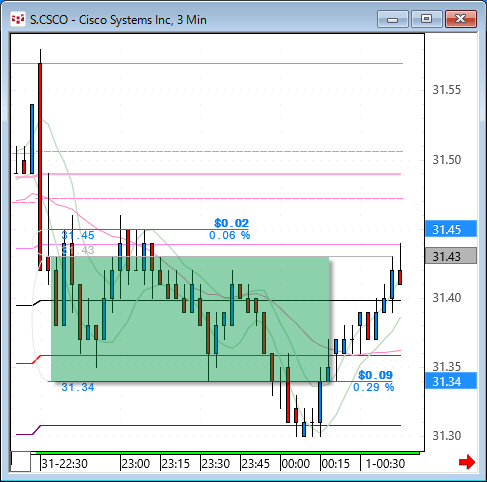Maximize the S.CSCO chart window
The image size is (487, 482).
click(426, 19)
